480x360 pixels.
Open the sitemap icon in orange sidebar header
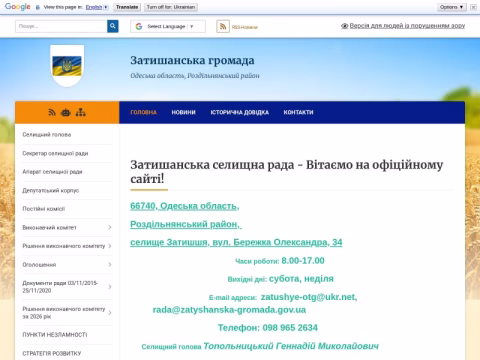pyautogui.click(x=80, y=112)
